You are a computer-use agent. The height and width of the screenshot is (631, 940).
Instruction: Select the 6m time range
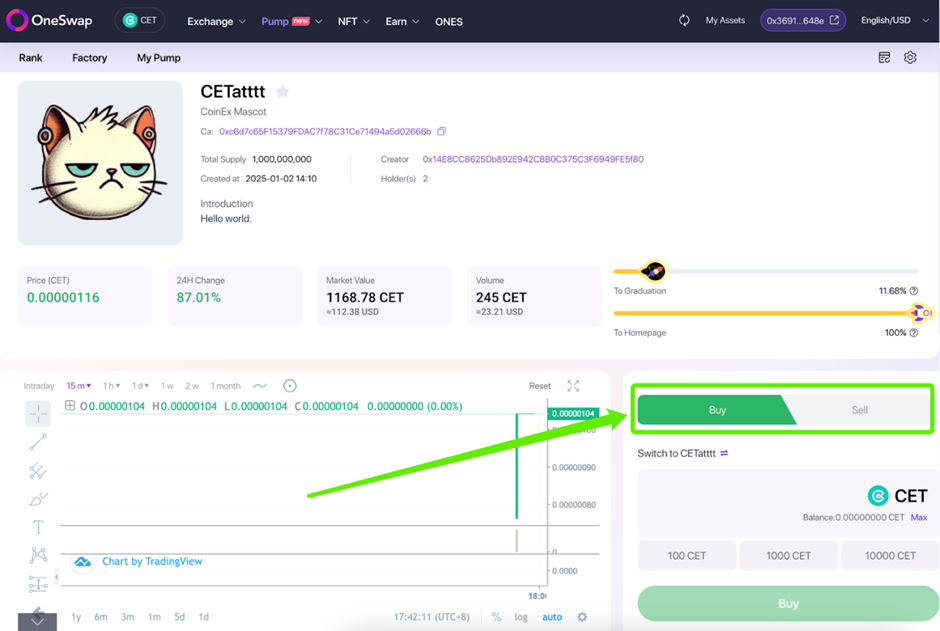(x=101, y=617)
